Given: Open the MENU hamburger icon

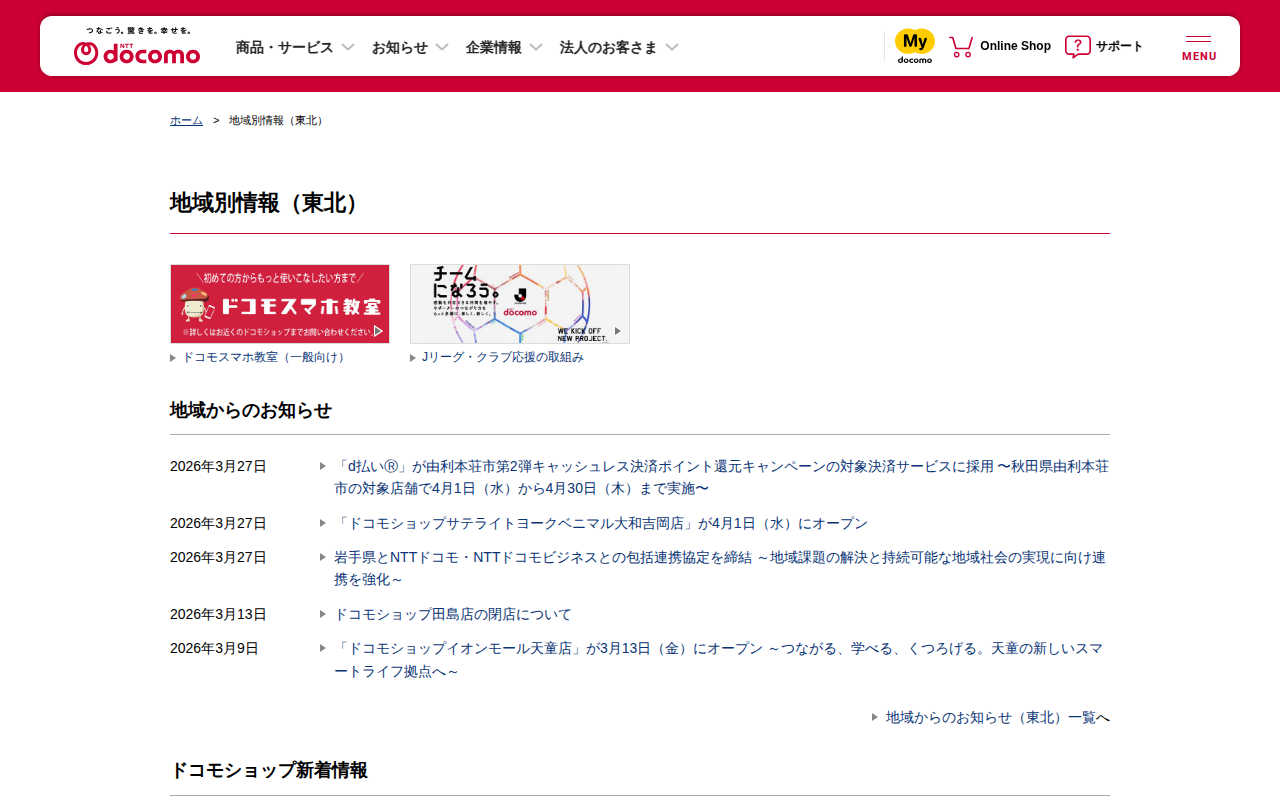Looking at the screenshot, I should [1199, 47].
